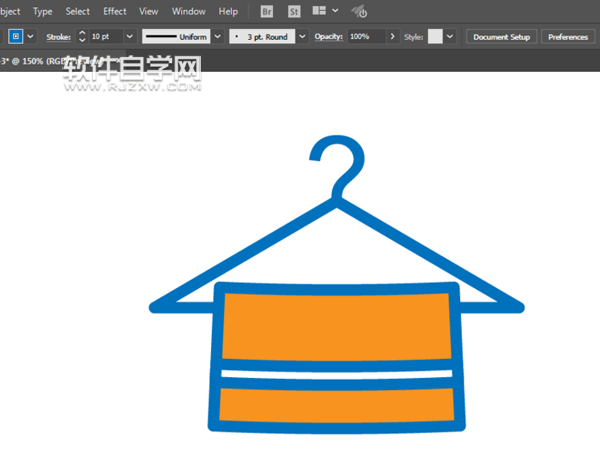Click the Preferences button
Screen dimensions: 600x459
click(568, 37)
